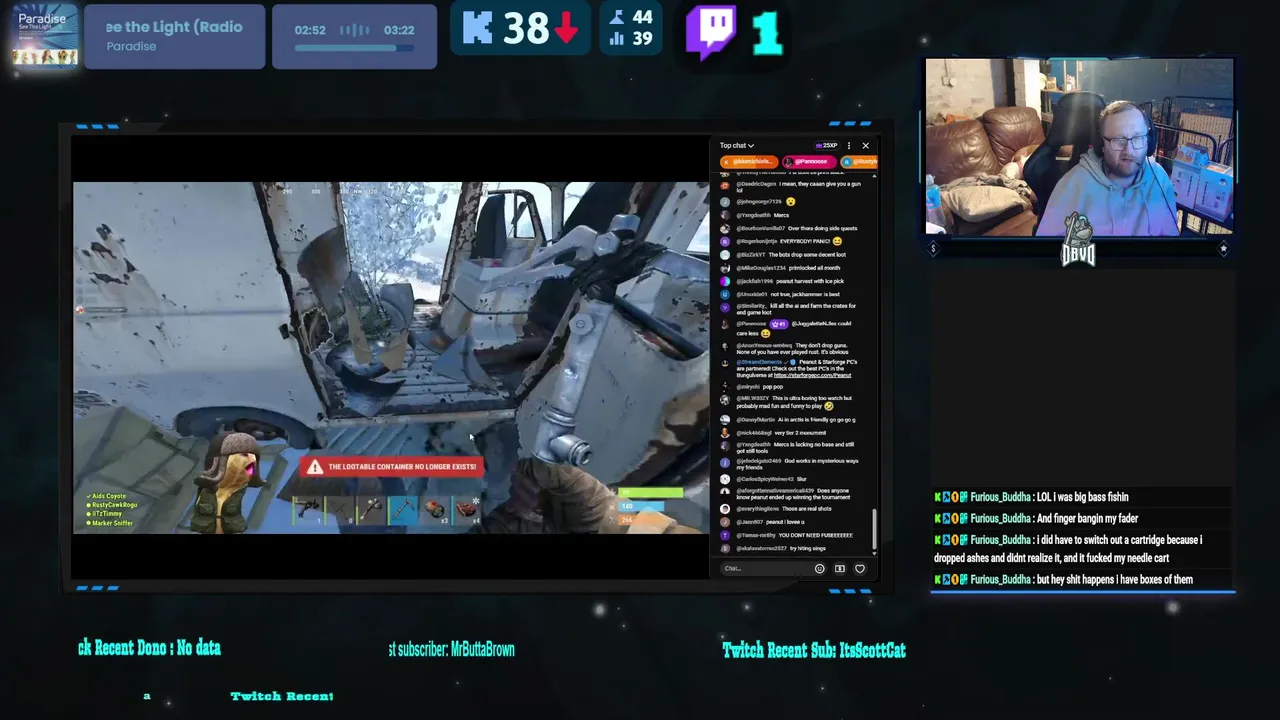The image size is (1280, 720).
Task: Click the blue 140 hydration bar
Action: point(643,507)
